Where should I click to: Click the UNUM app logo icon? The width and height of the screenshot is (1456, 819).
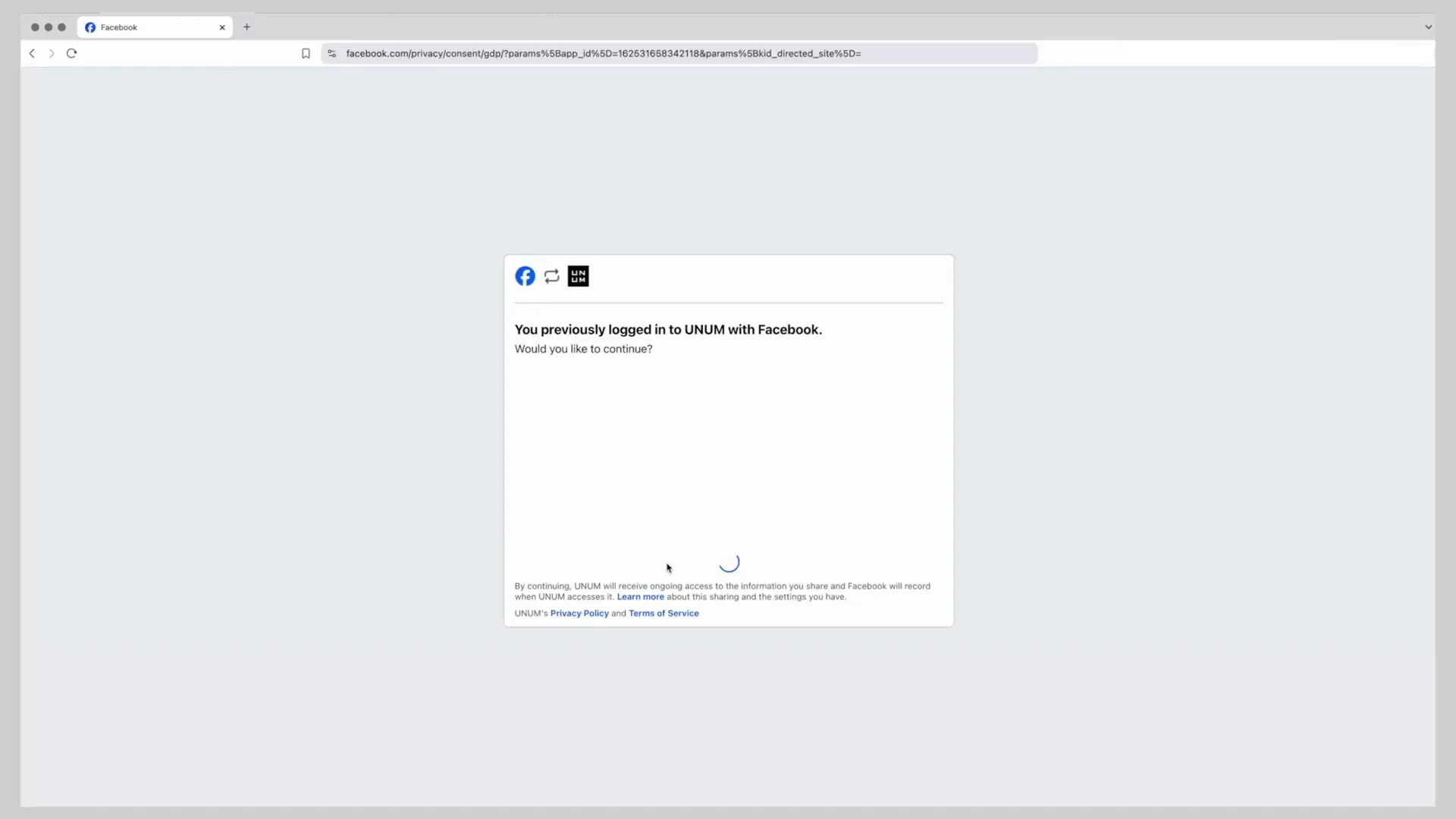578,276
